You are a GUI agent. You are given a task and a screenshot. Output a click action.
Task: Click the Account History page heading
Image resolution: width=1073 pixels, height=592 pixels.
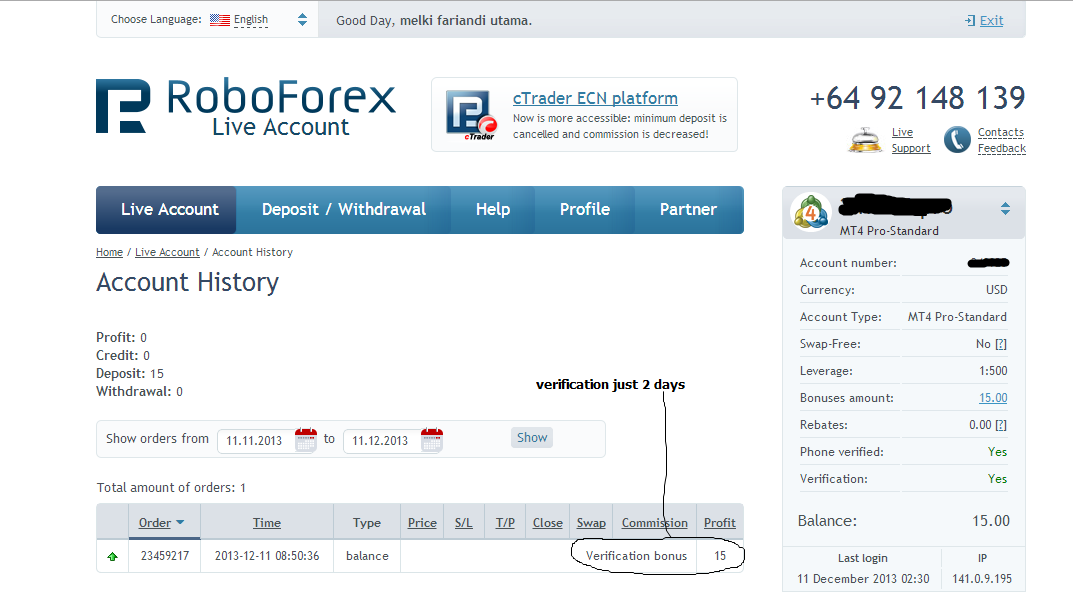click(x=188, y=282)
